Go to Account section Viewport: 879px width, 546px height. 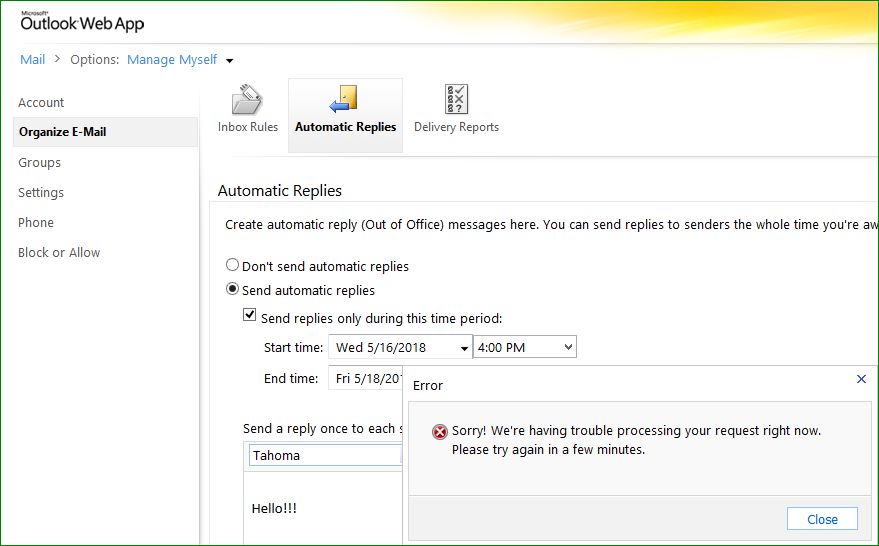click(x=41, y=103)
